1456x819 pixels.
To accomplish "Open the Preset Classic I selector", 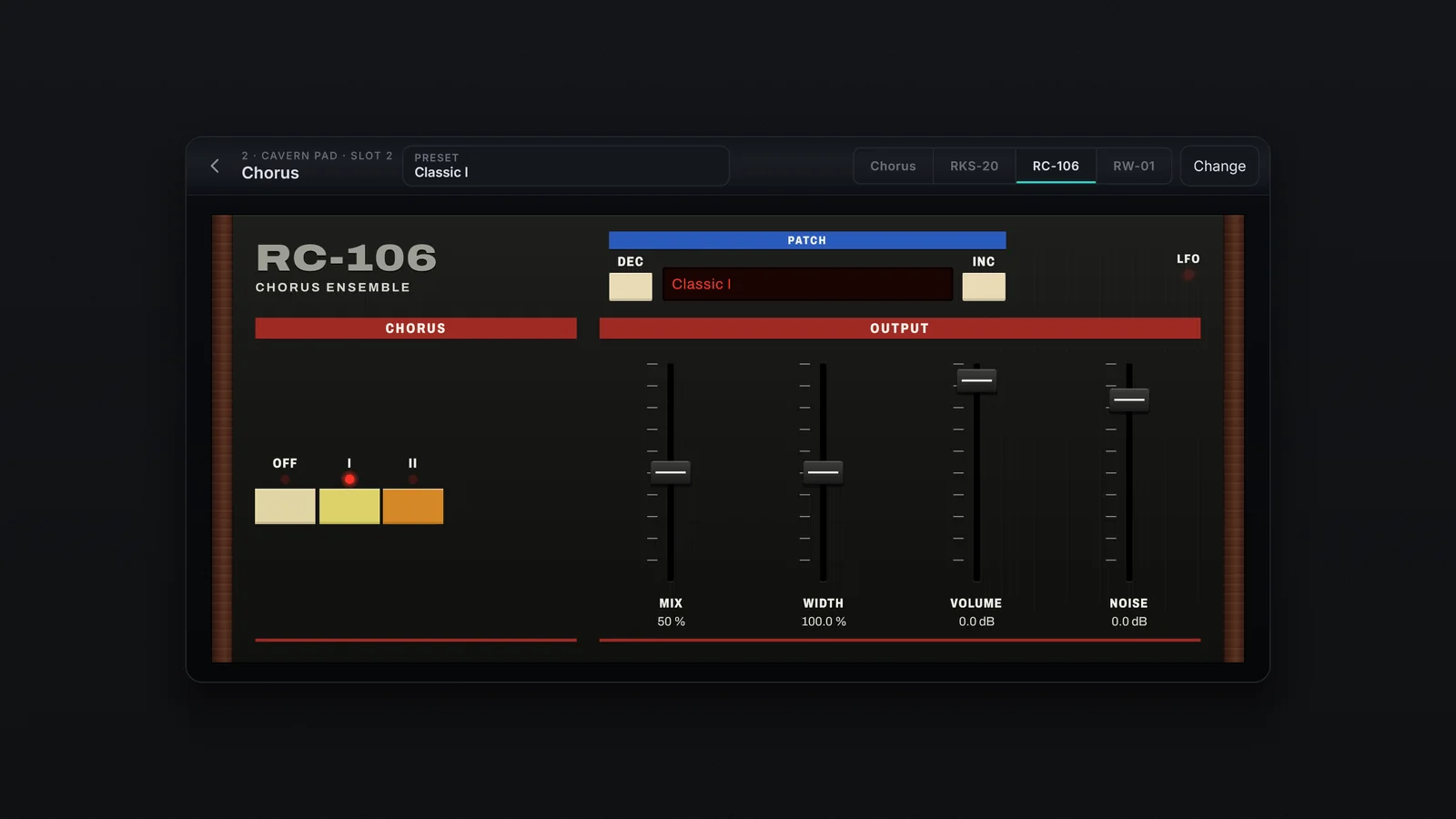I will 566,166.
